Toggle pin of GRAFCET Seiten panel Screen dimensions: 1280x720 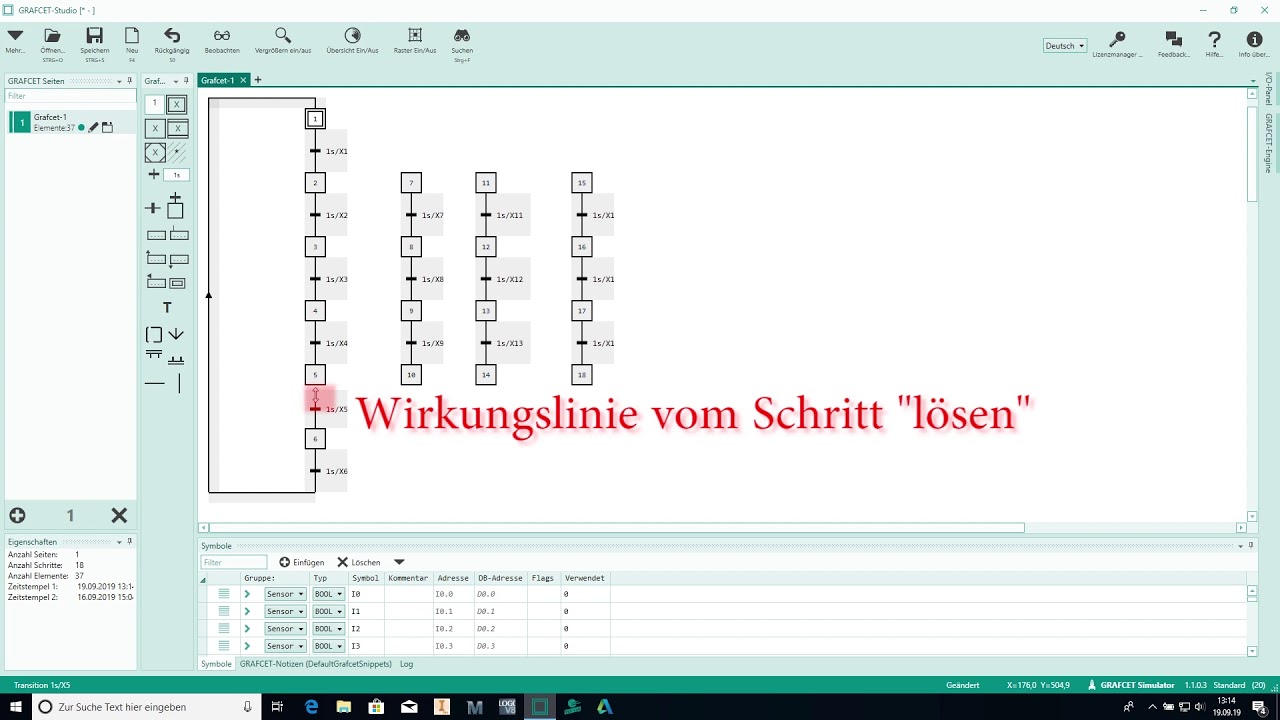(x=130, y=81)
